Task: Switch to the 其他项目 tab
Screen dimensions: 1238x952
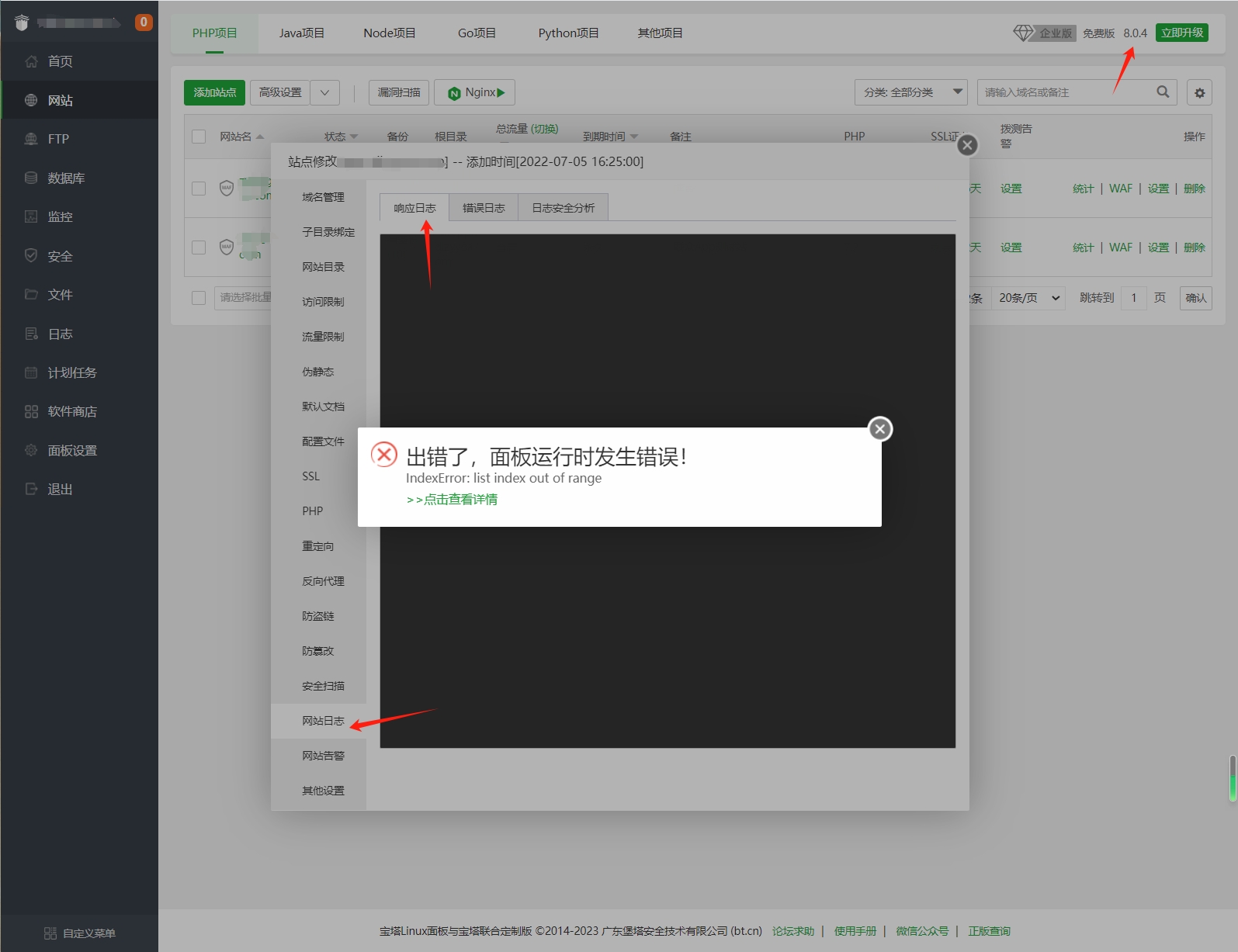Action: pos(660,33)
